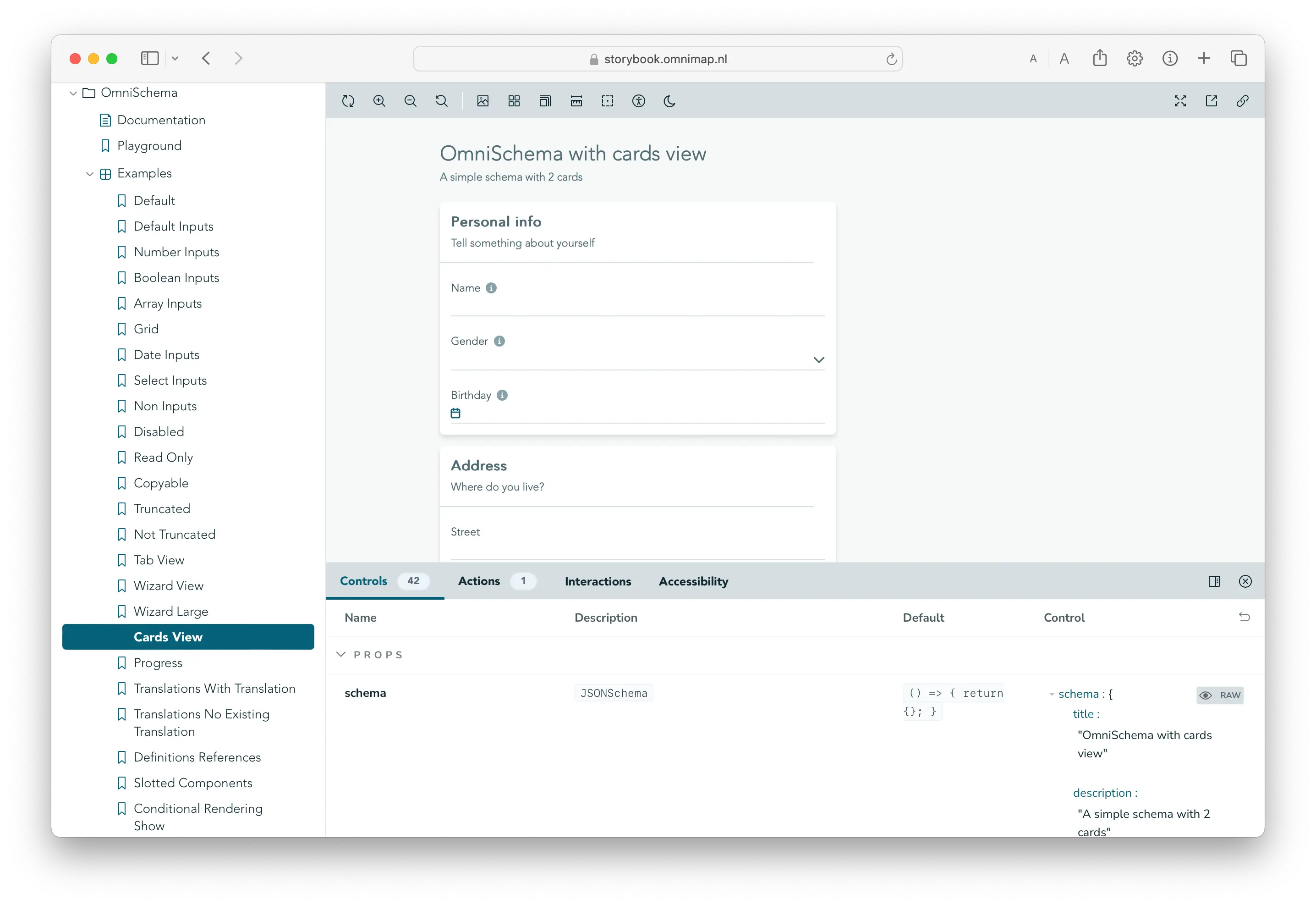Copy the canvas link with the link icon

(1242, 101)
